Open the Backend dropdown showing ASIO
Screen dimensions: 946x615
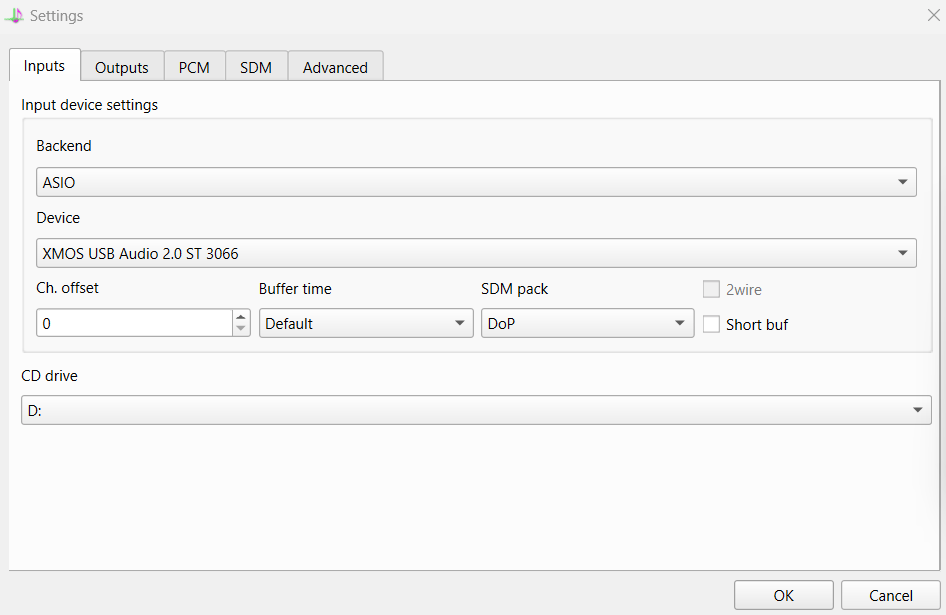[x=476, y=182]
